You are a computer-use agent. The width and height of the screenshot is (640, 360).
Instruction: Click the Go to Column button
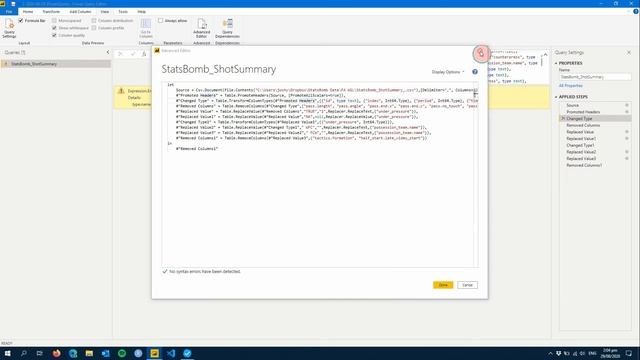[x=146, y=28]
